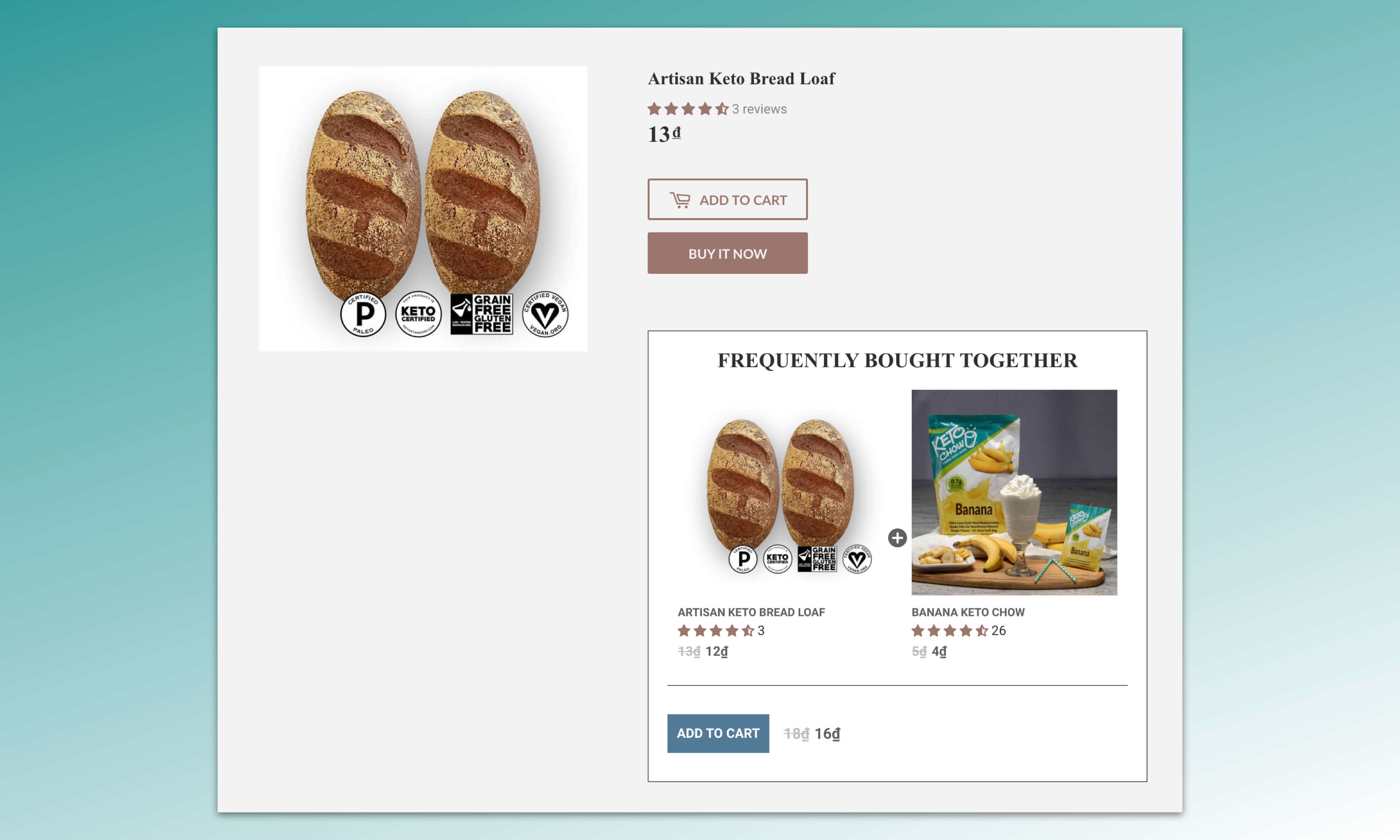Click the Certified Vegan badge on main image
This screenshot has width=1400, height=840.
coord(545,315)
